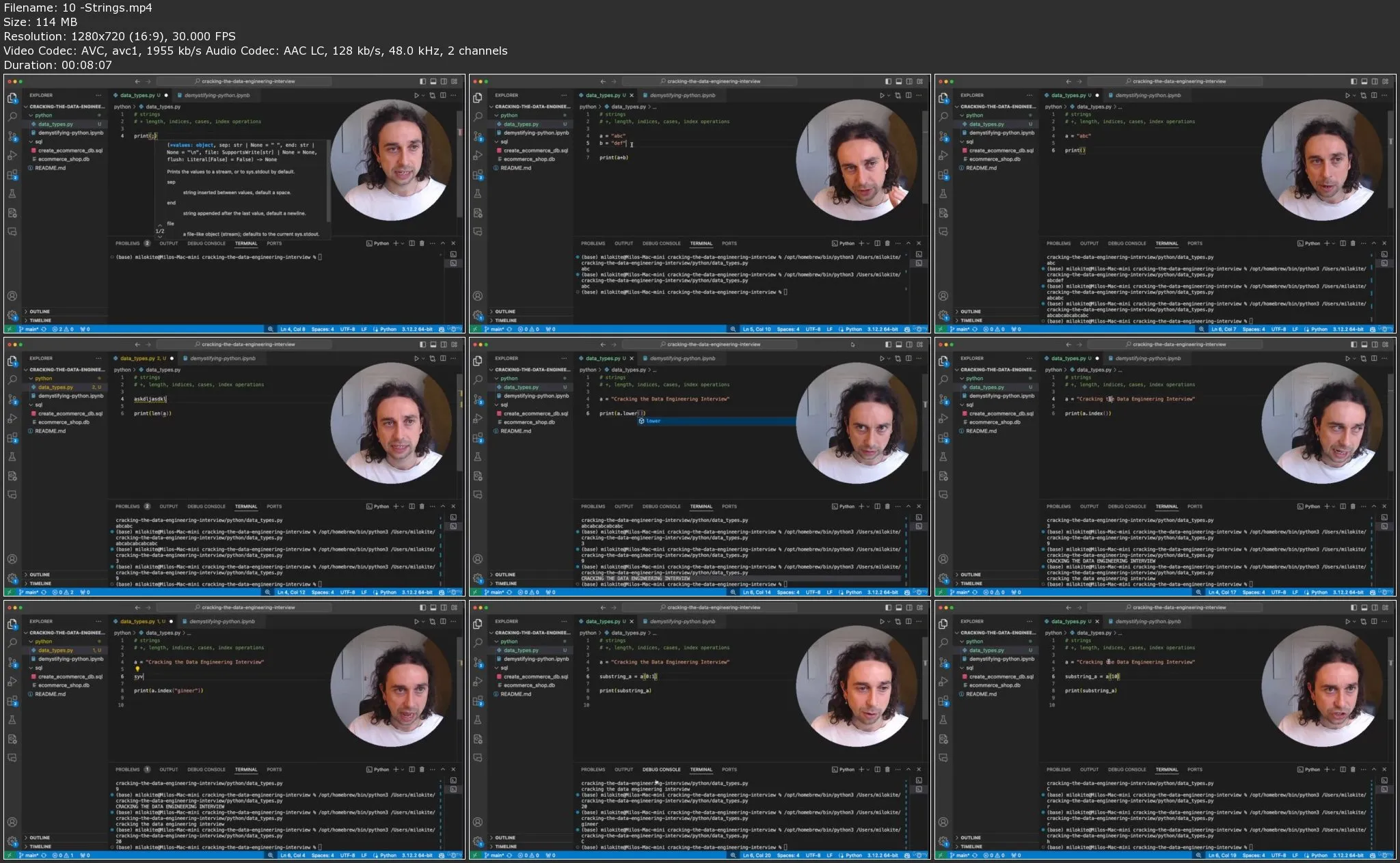This screenshot has height=863, width=1400.
Task: Click code-action lightbulb icon in bottom-left thumbnail
Action: [137, 669]
